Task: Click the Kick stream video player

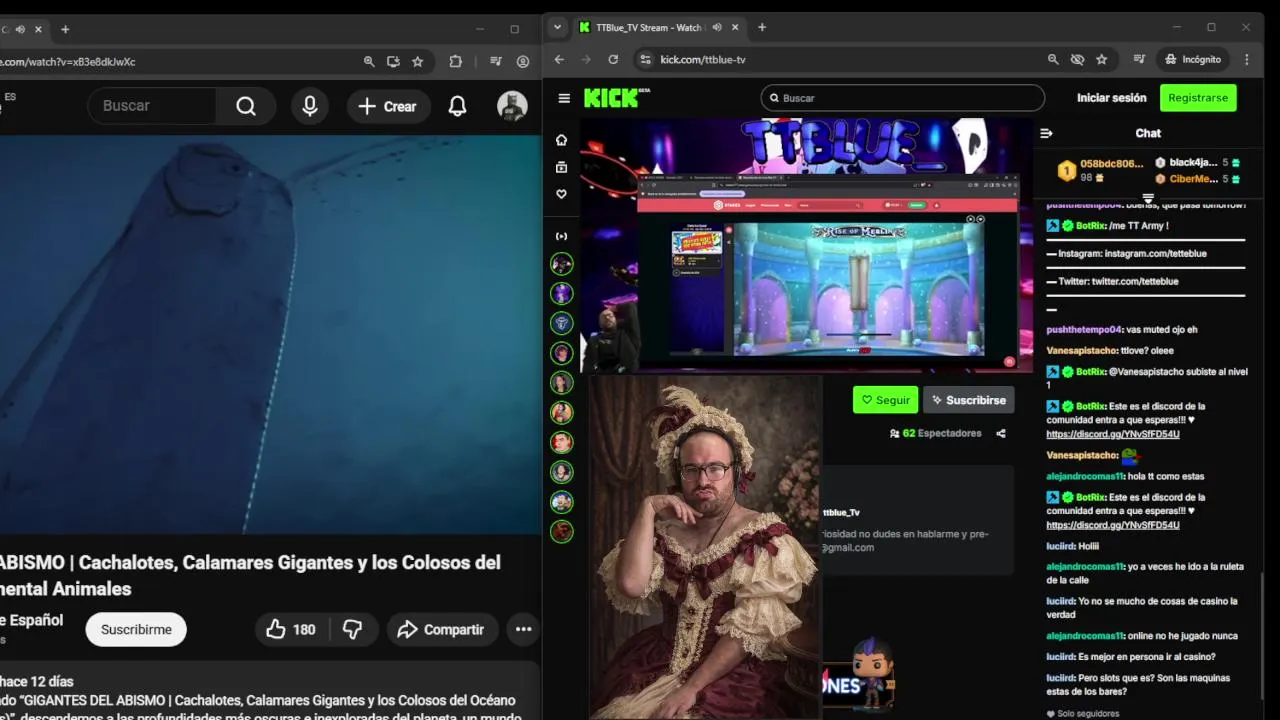Action: point(806,245)
